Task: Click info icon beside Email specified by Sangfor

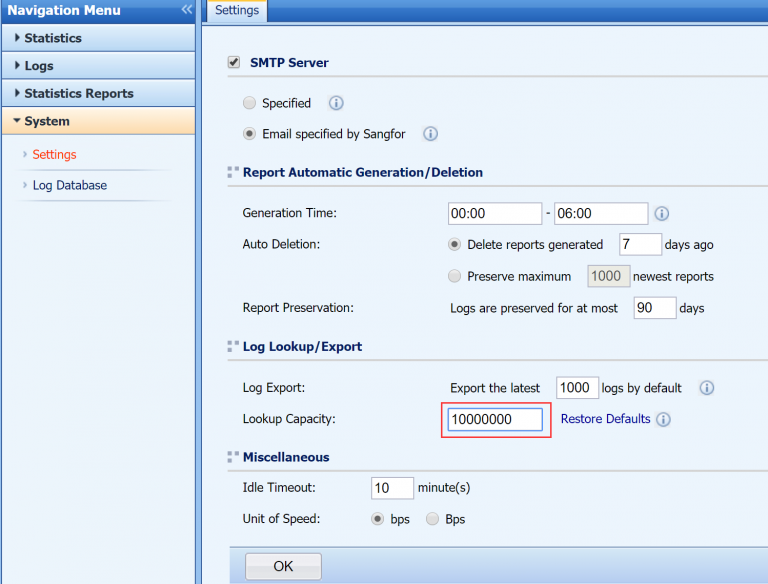Action: [430, 133]
